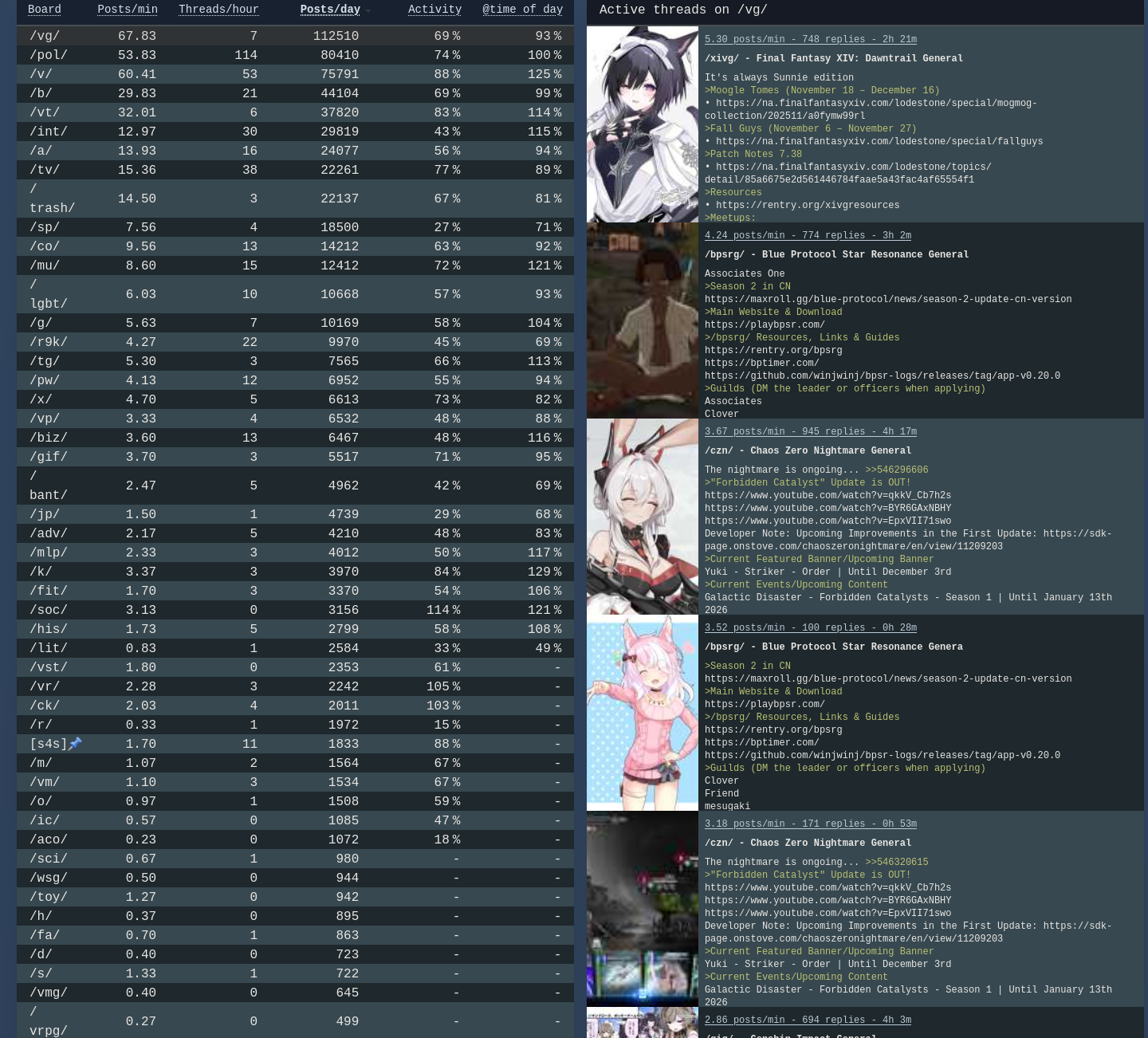This screenshot has height=1038, width=1148.
Task: Select the /sp/ board row
Action: [x=295, y=227]
